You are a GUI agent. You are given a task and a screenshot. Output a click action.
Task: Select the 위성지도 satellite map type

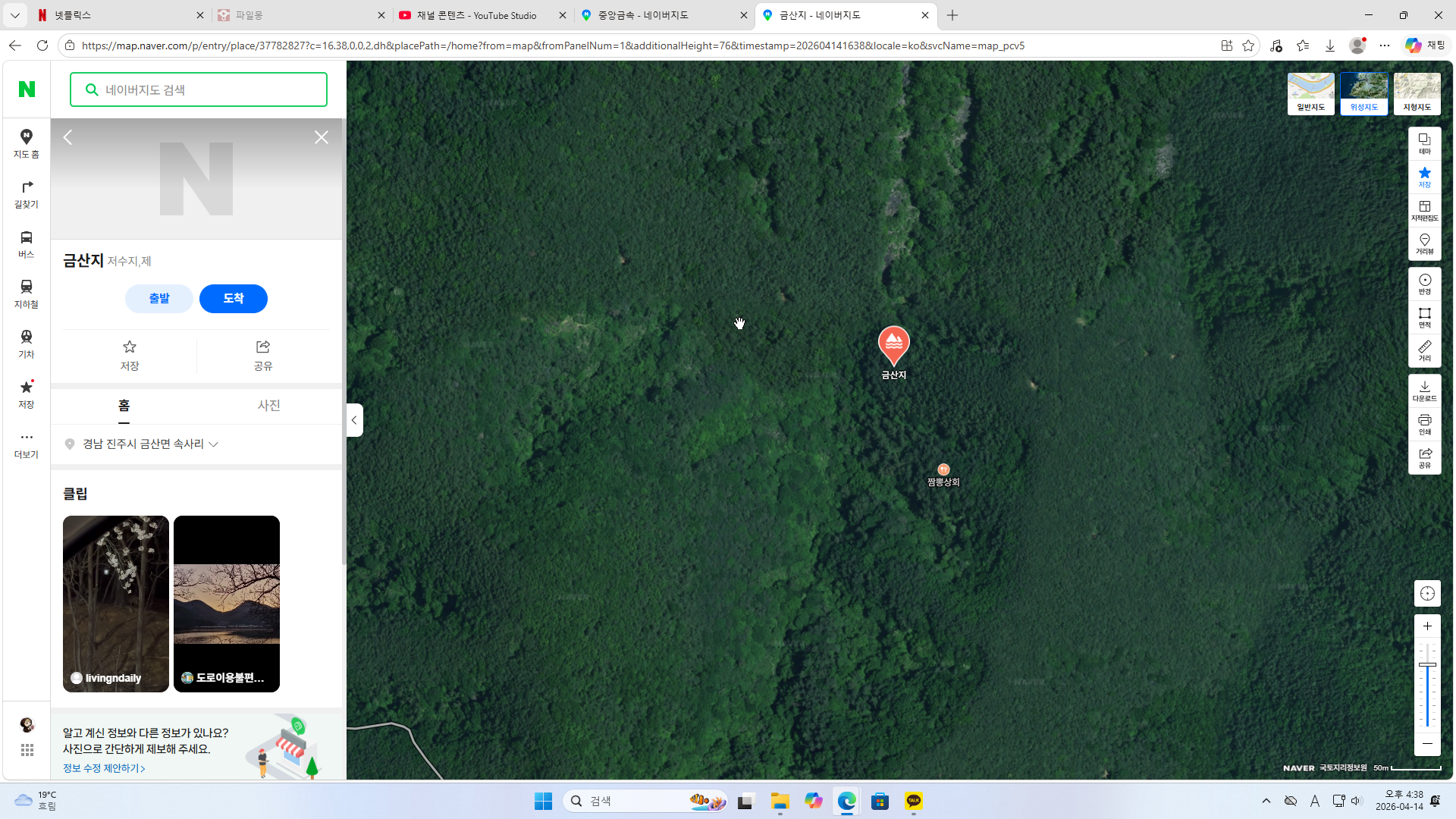1363,94
